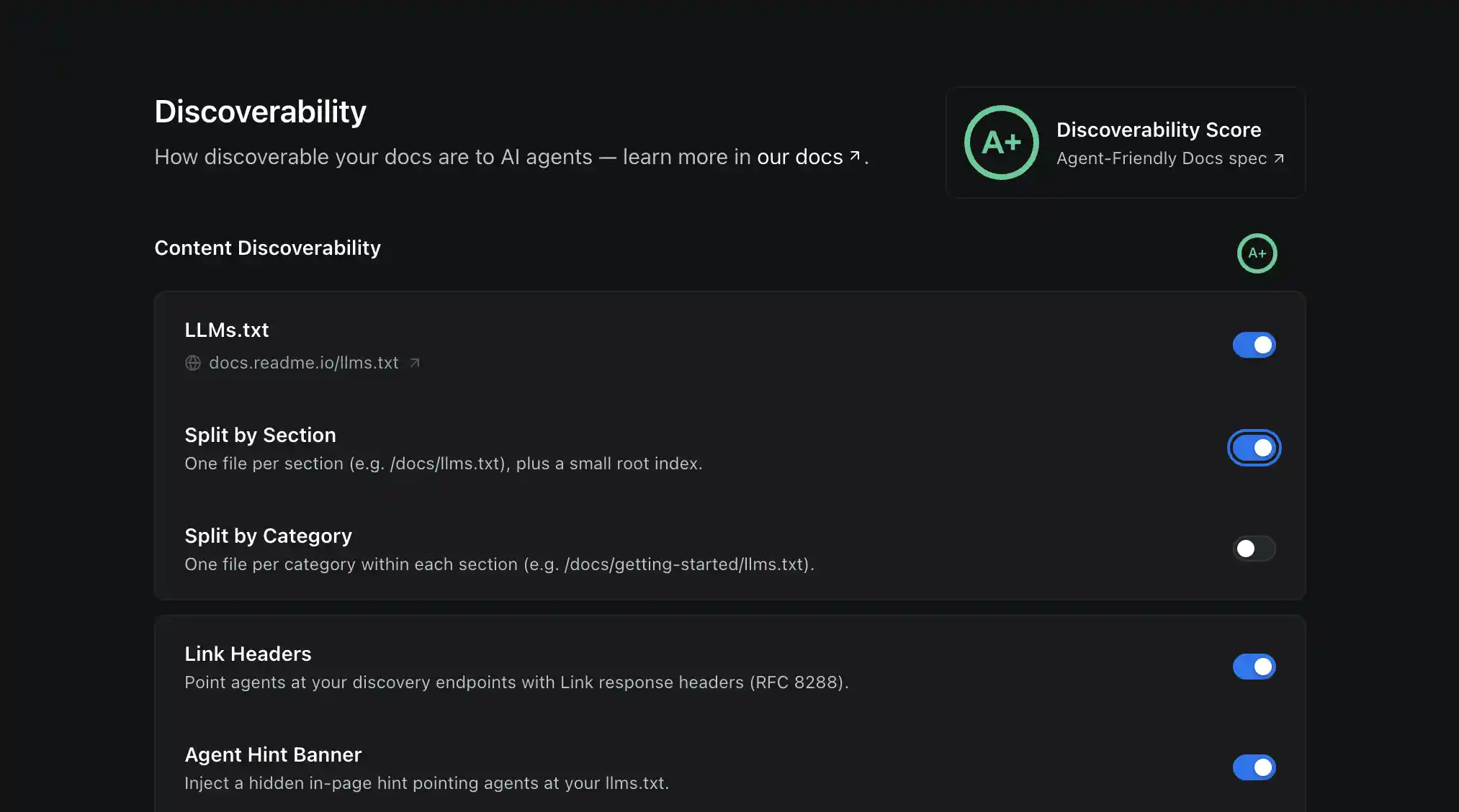
Task: Click the Discoverability Score title
Action: click(x=1159, y=130)
